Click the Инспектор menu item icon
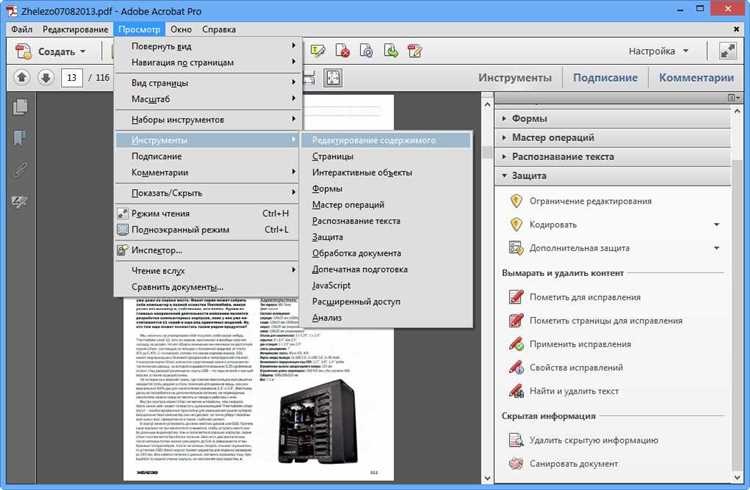 [123, 250]
